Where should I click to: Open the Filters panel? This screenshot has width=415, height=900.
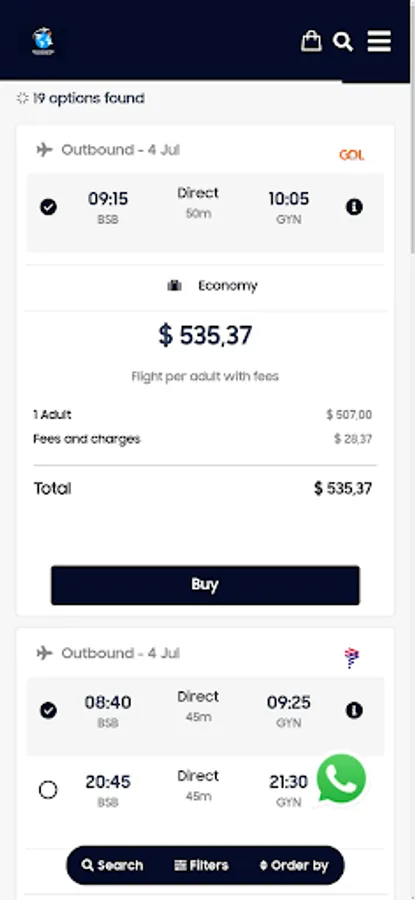click(x=201, y=865)
